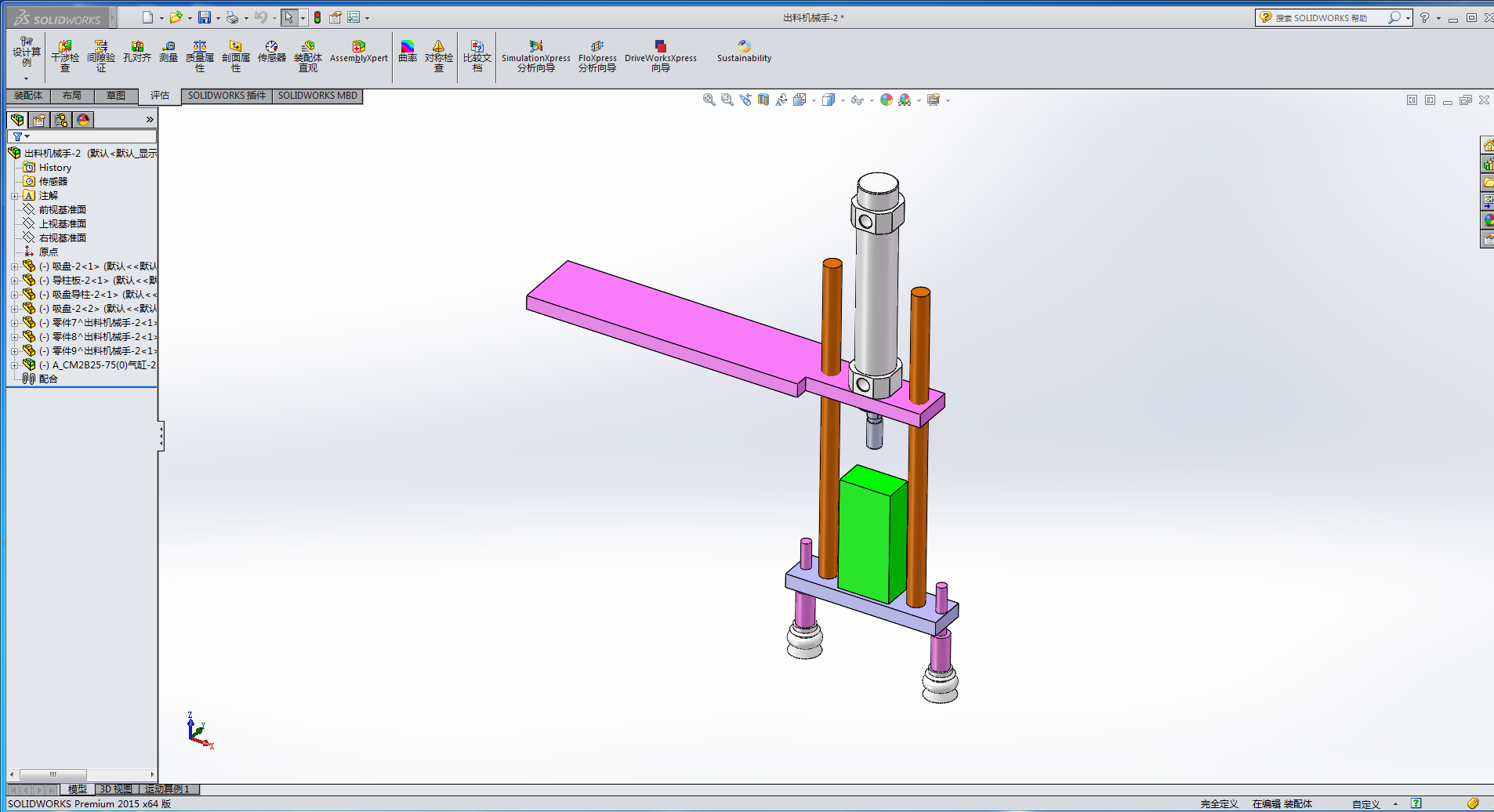Viewport: 1494px width, 812px height.
Task: Click the 曲率 curvature display icon
Action: [x=408, y=52]
